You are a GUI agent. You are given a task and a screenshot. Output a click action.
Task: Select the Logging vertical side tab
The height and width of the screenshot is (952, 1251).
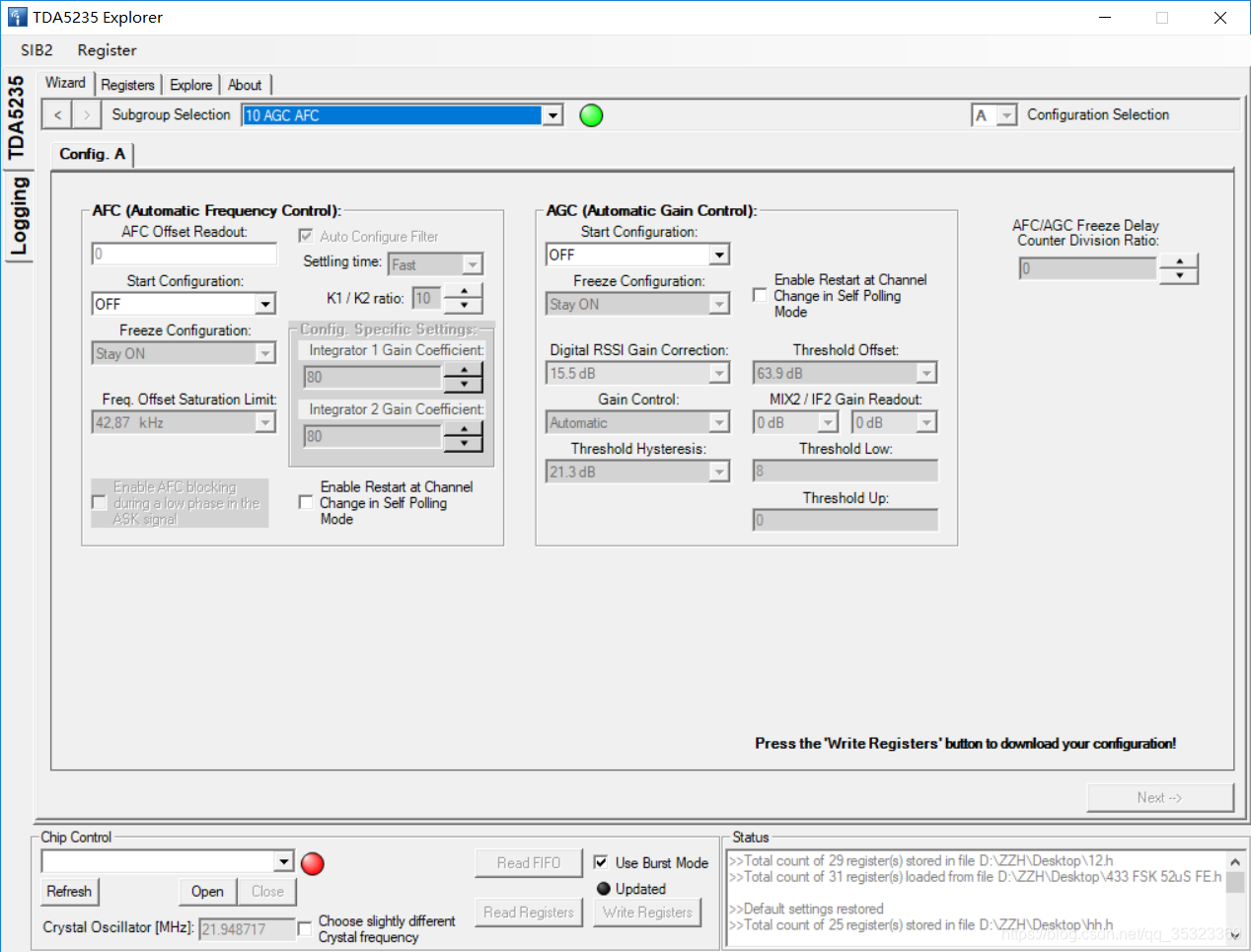click(x=19, y=217)
